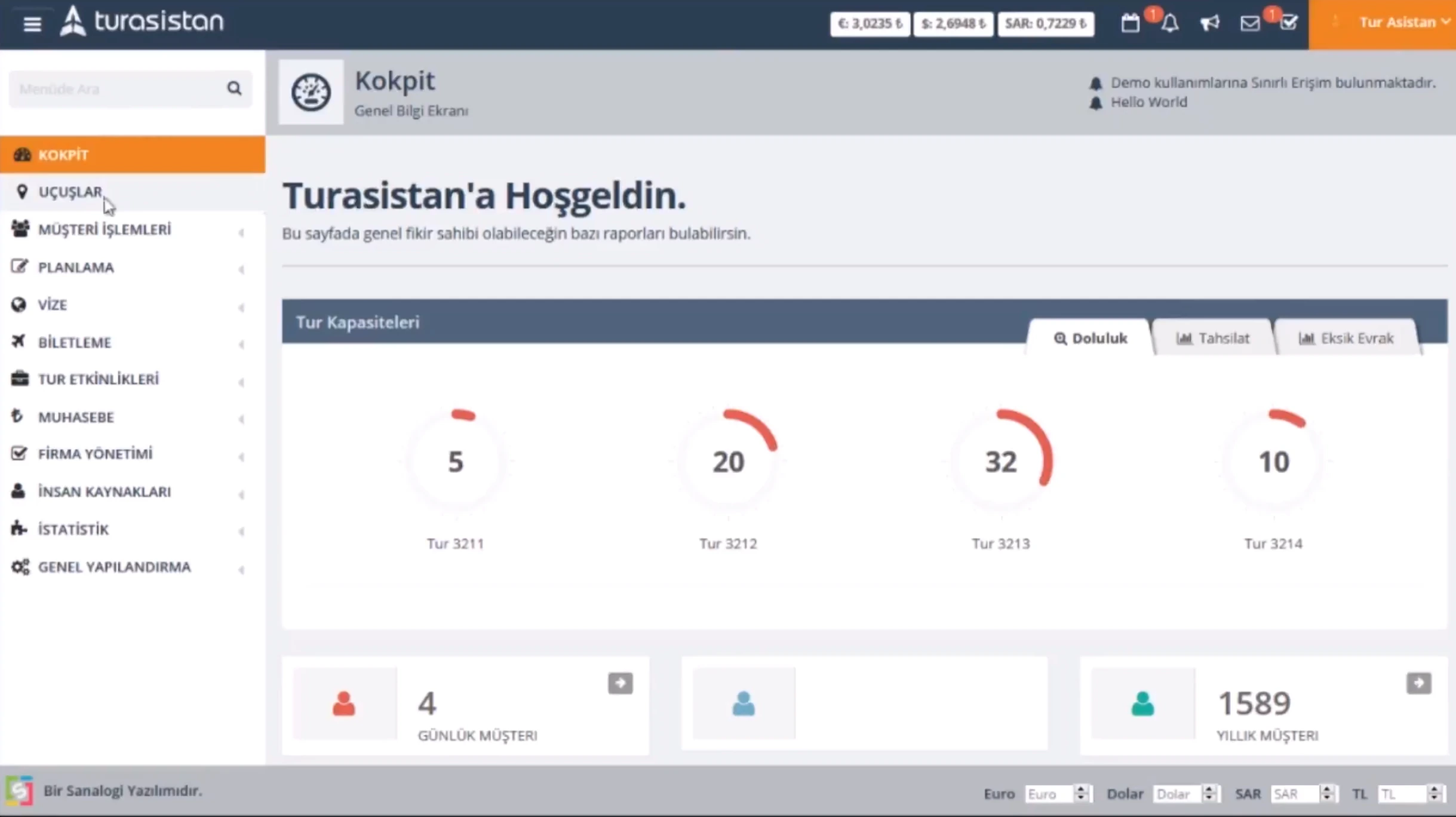
Task: Click the Euro rate button in header
Action: coord(870,24)
